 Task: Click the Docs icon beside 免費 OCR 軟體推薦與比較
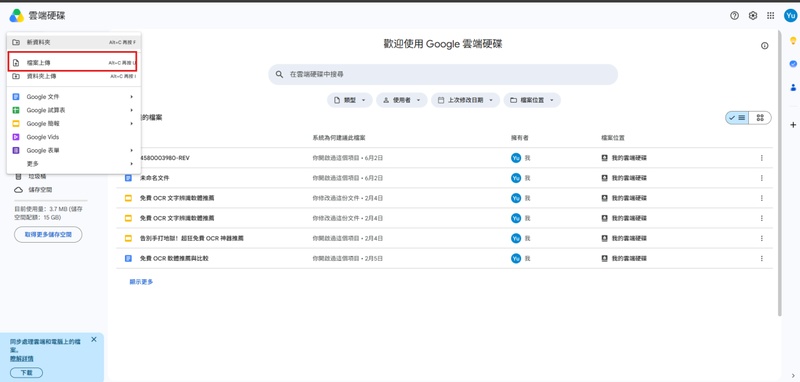click(129, 259)
